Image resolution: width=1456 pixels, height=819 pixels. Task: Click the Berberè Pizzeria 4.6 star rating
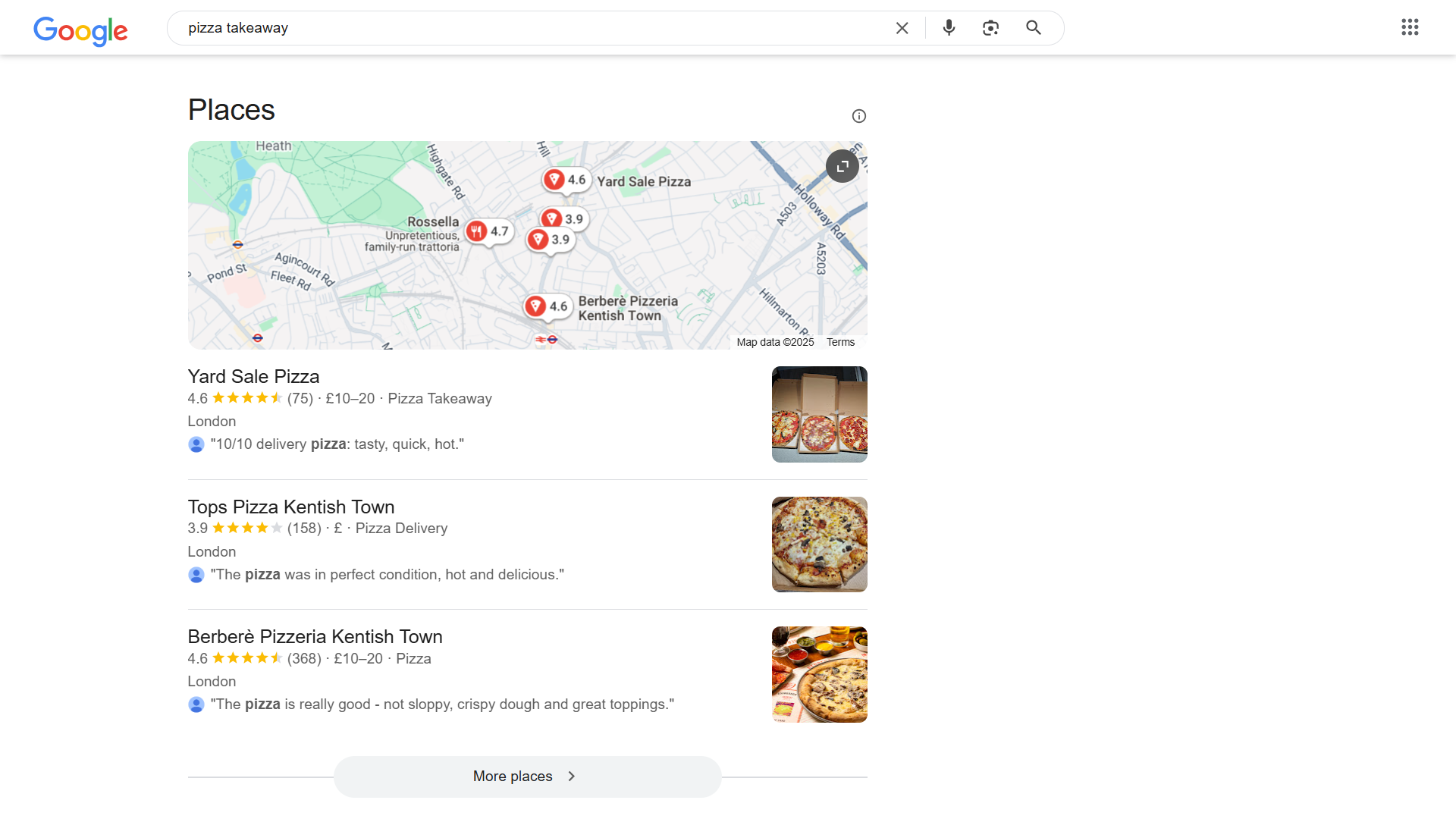coord(247,658)
